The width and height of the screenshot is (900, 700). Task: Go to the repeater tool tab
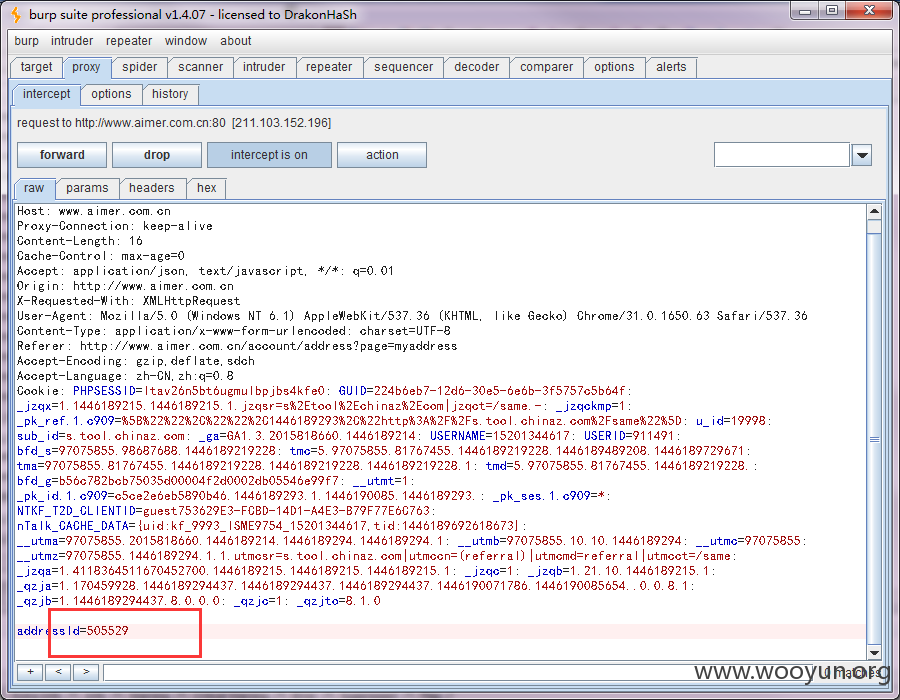coord(329,67)
